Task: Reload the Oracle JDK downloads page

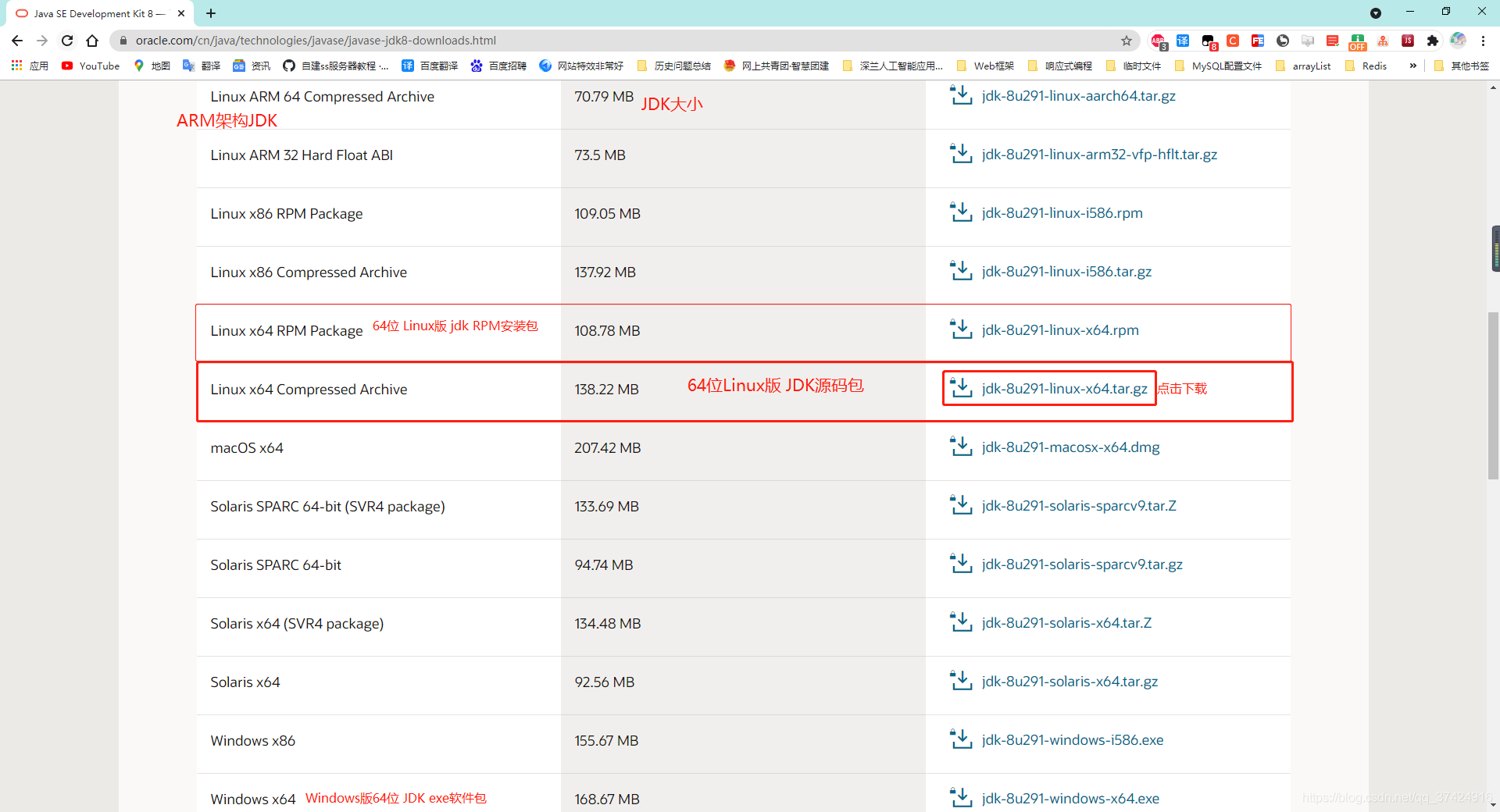Action: click(x=67, y=41)
